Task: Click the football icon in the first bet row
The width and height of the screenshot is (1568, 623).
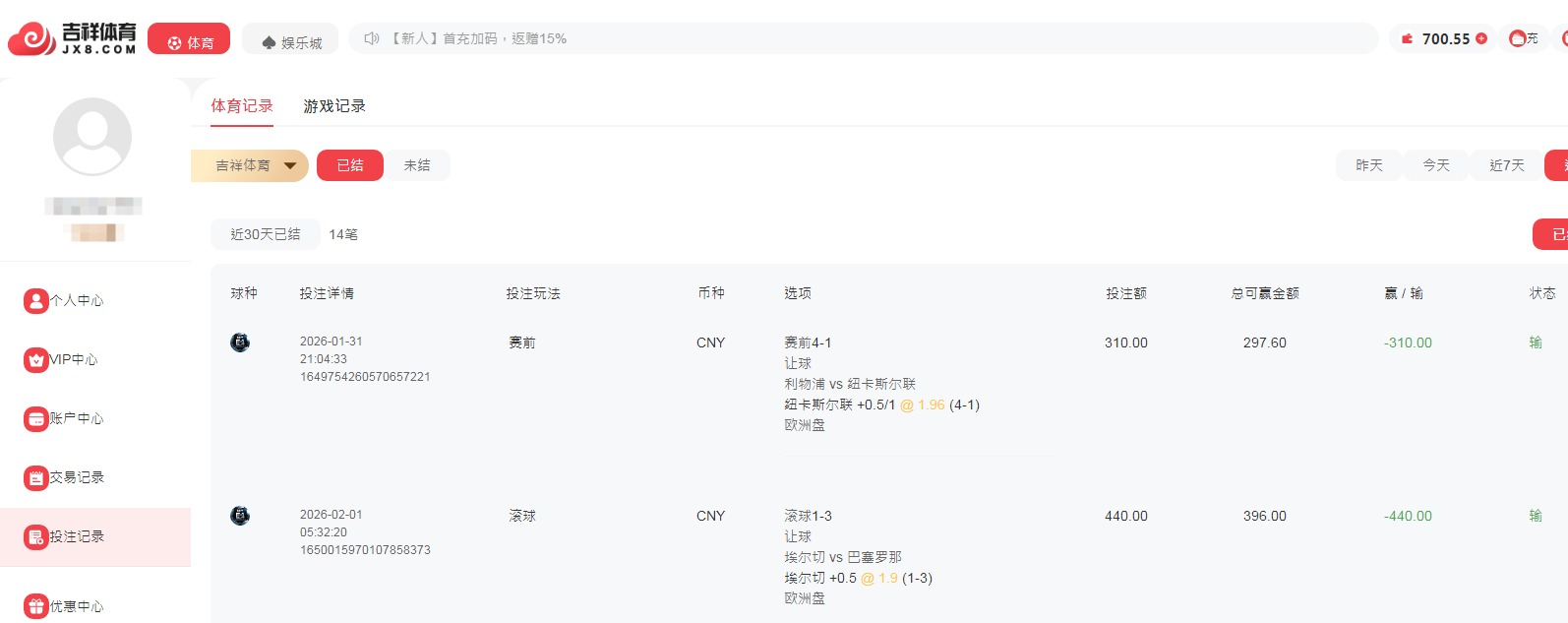Action: point(239,343)
